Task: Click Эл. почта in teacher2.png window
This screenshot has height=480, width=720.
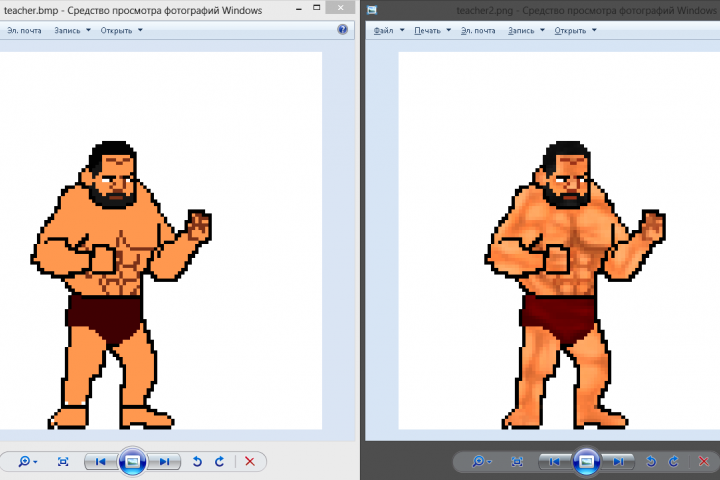Action: (x=478, y=30)
